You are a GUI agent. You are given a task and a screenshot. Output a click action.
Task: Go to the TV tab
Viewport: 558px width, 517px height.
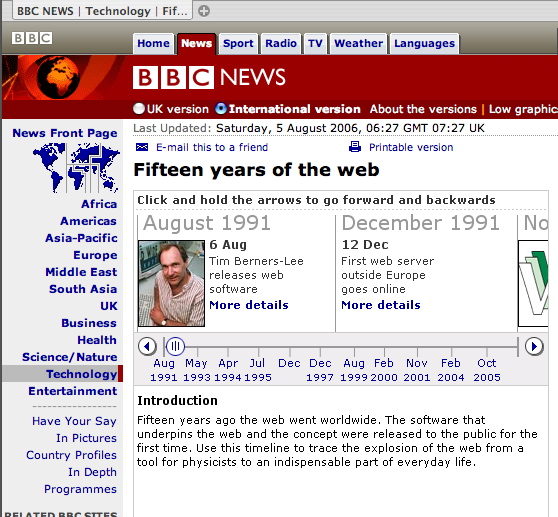click(315, 43)
